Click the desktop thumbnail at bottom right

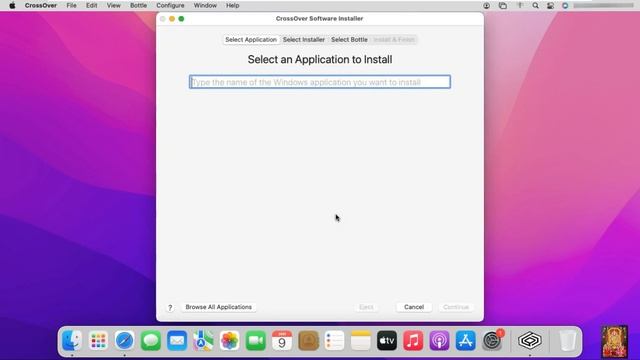[615, 342]
